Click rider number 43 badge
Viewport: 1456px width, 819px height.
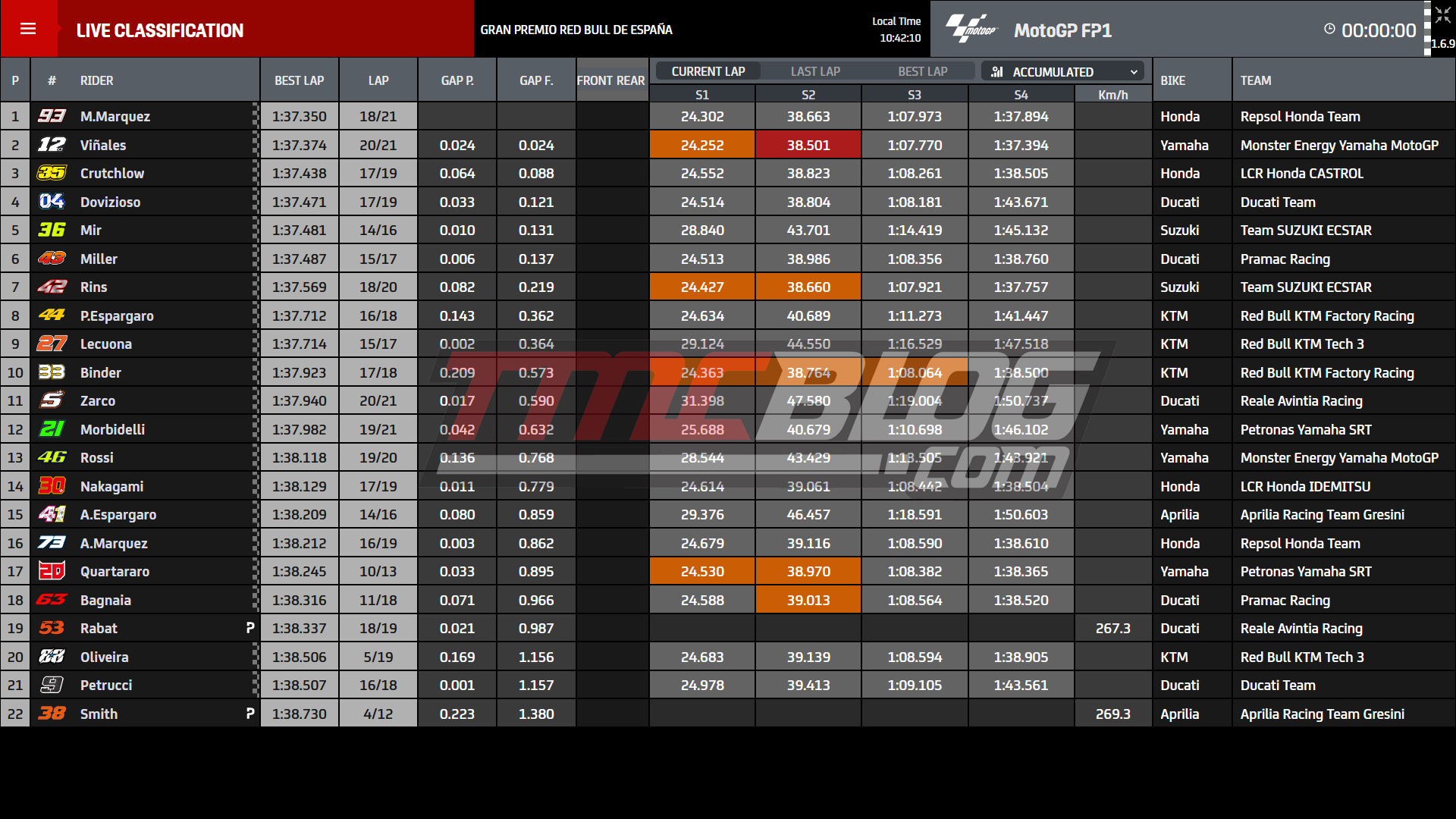pyautogui.click(x=52, y=259)
